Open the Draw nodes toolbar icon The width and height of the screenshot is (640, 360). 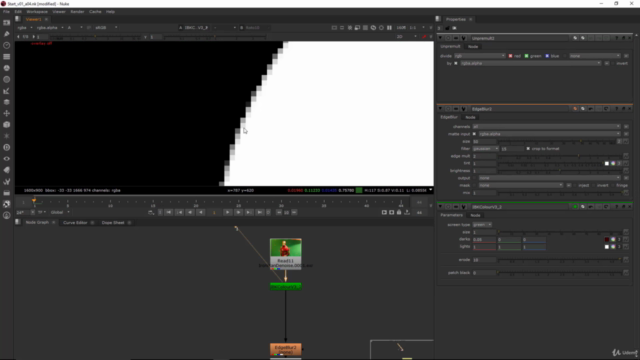click(7, 34)
